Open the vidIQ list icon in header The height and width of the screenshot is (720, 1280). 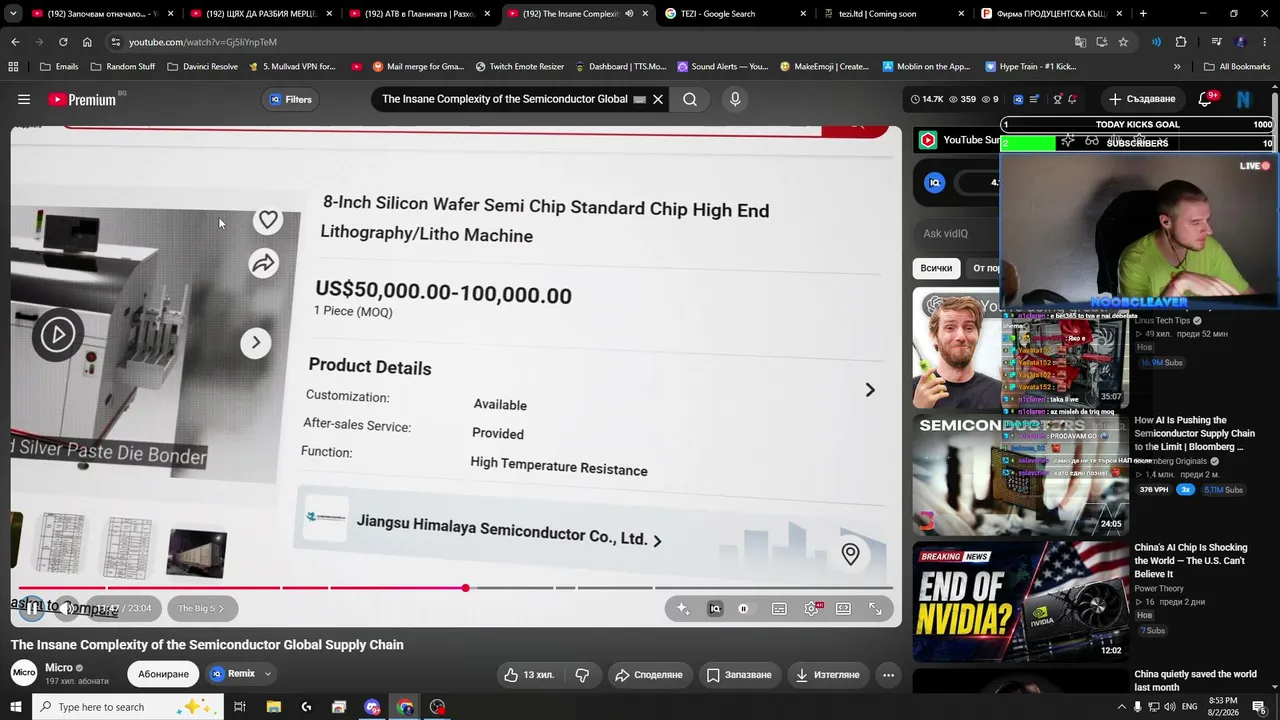1034,99
